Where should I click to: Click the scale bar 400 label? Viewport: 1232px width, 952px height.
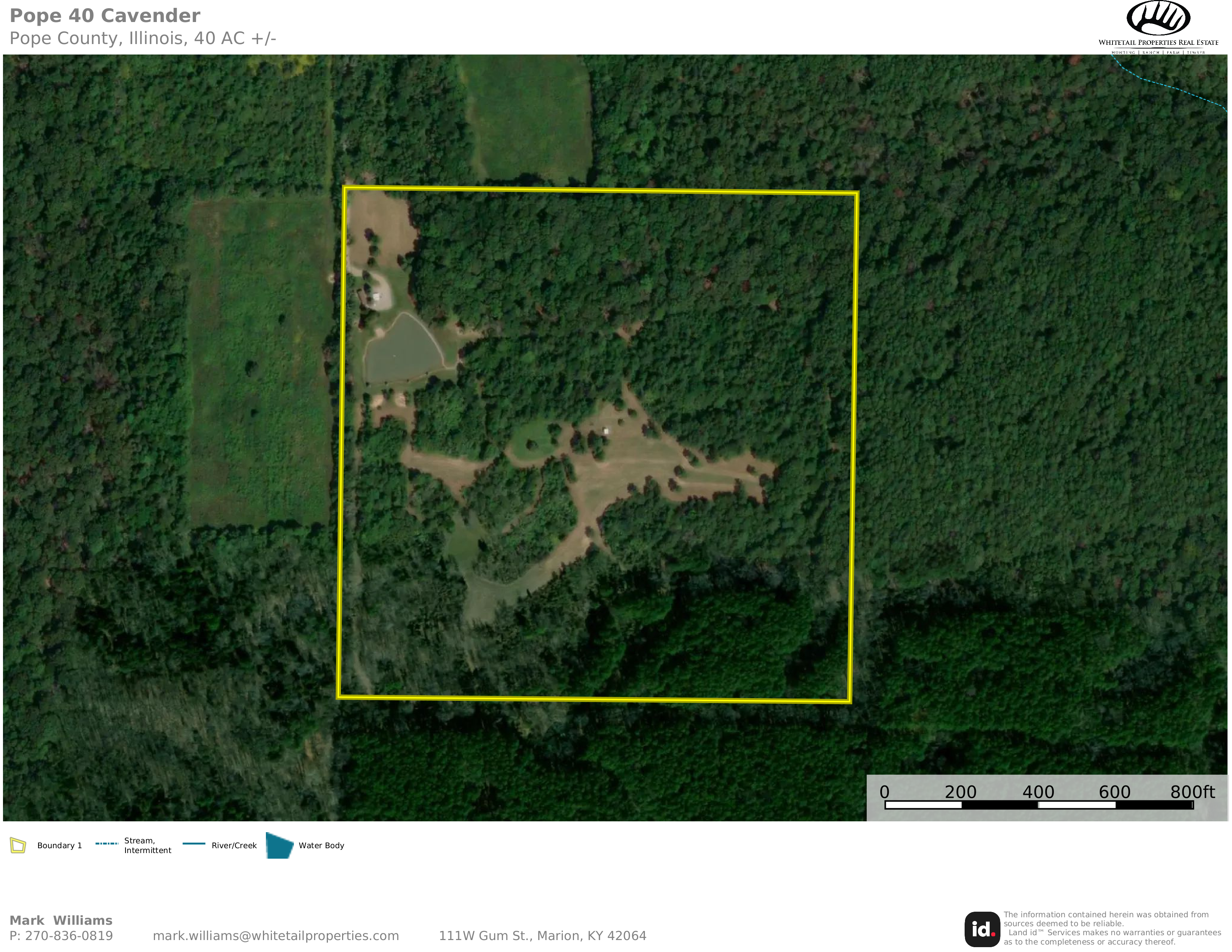coord(1038,792)
